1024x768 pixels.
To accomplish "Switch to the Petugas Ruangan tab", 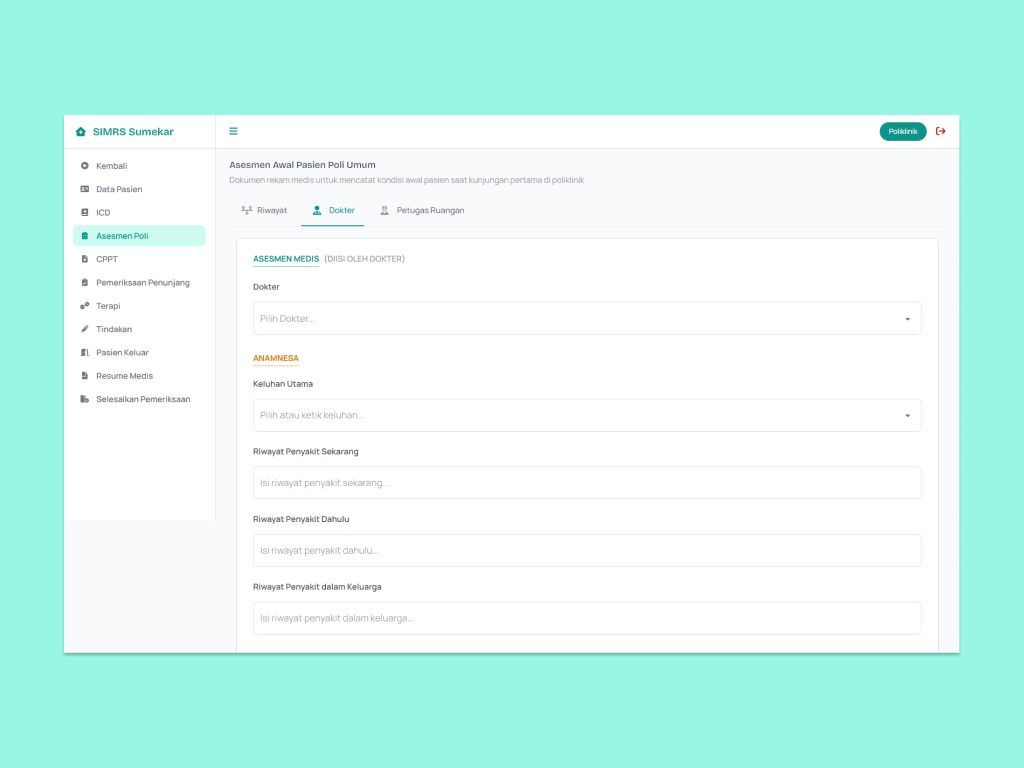I will pos(422,211).
